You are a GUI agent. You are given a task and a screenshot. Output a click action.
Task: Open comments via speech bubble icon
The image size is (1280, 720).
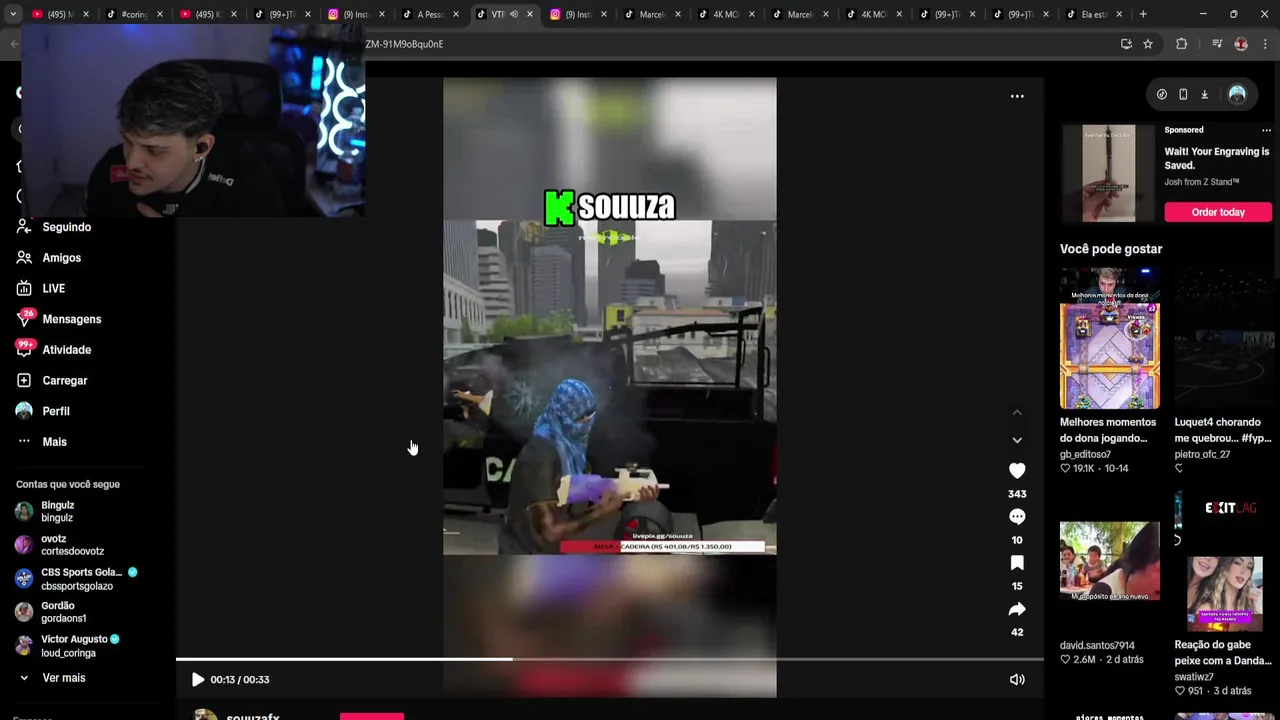point(1017,517)
